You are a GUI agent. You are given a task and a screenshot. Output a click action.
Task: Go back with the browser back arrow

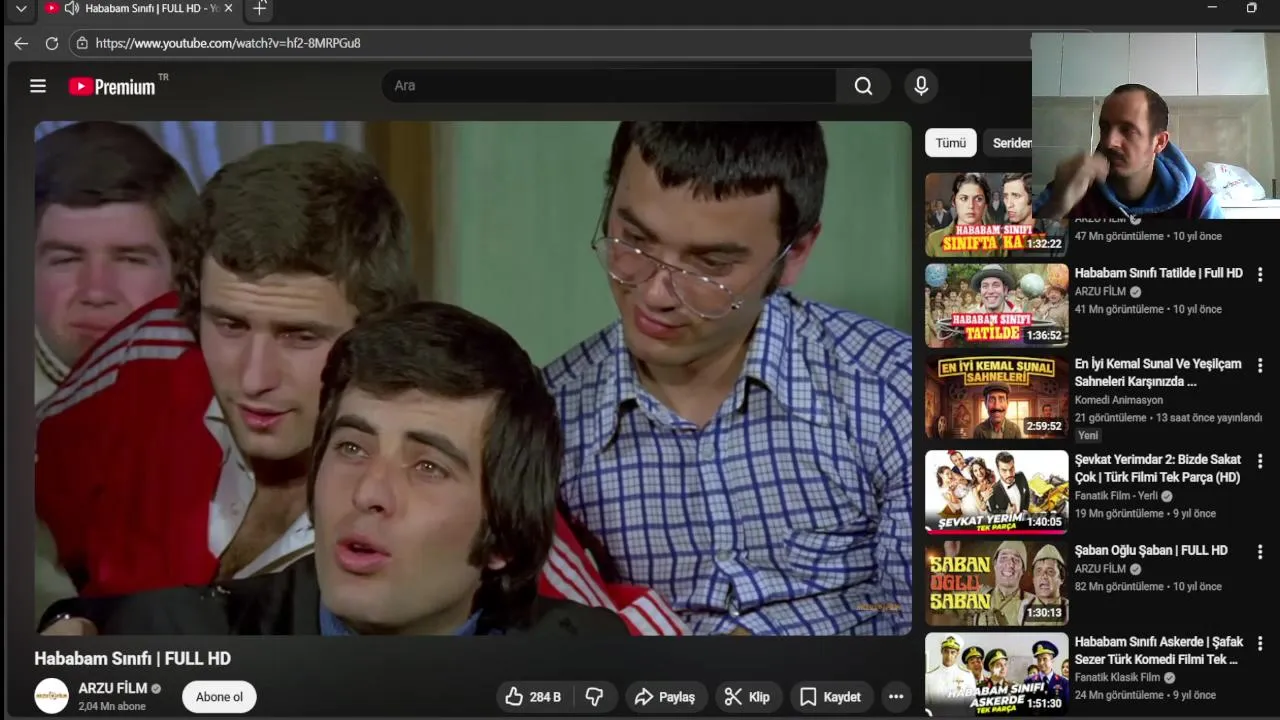tap(21, 43)
